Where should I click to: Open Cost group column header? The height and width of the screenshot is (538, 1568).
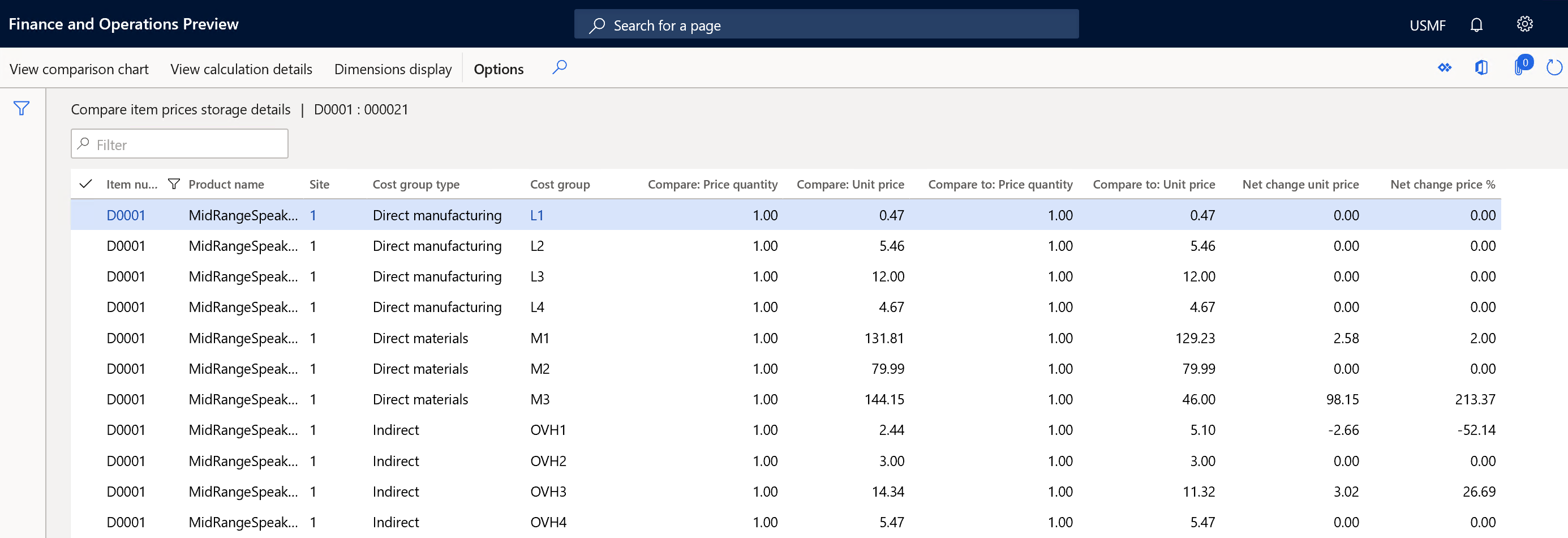click(x=560, y=184)
